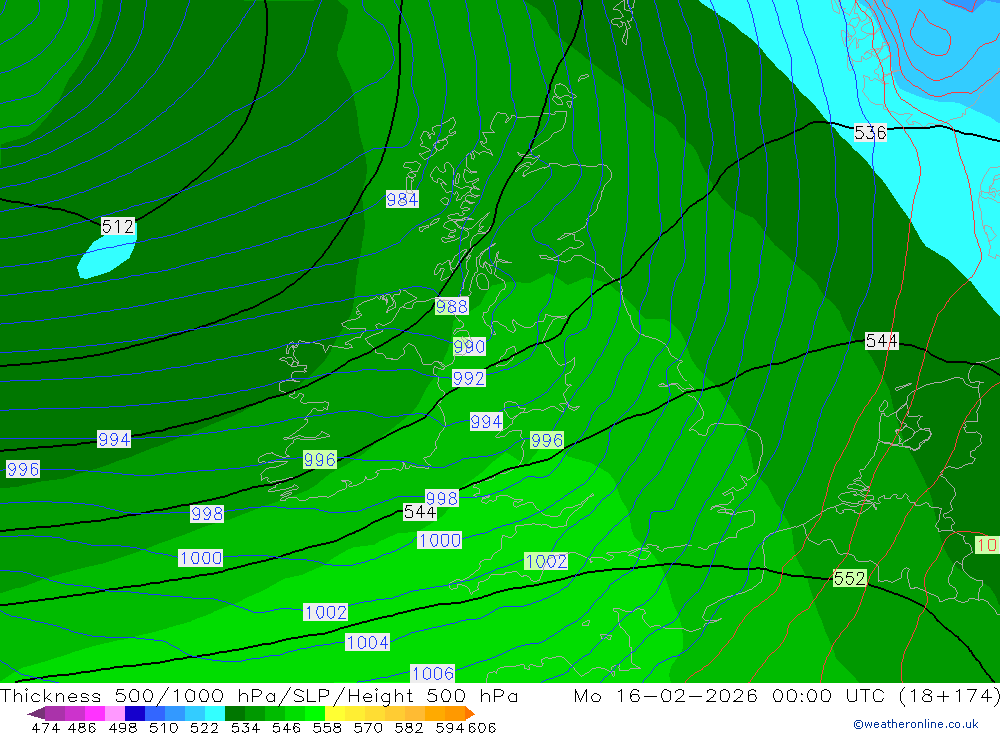Image resolution: width=1000 pixels, height=733 pixels.
Task: Click the 544 label beside the 998 label
Action: coord(420,512)
